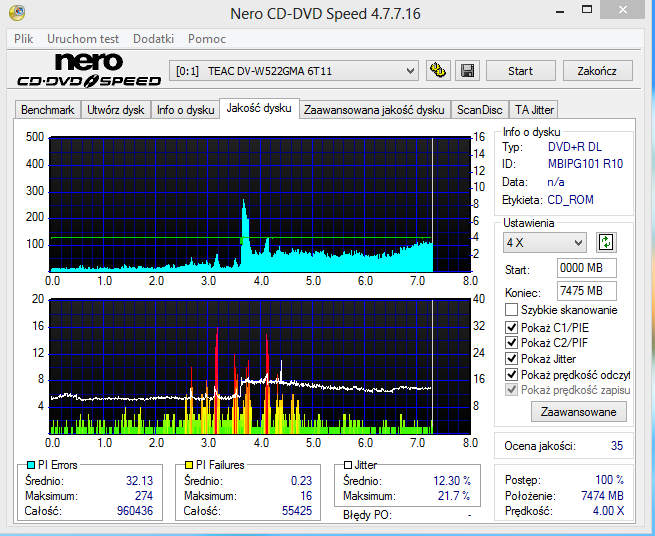655x536 pixels.
Task: Click the Zaawansowane button
Action: point(579,412)
